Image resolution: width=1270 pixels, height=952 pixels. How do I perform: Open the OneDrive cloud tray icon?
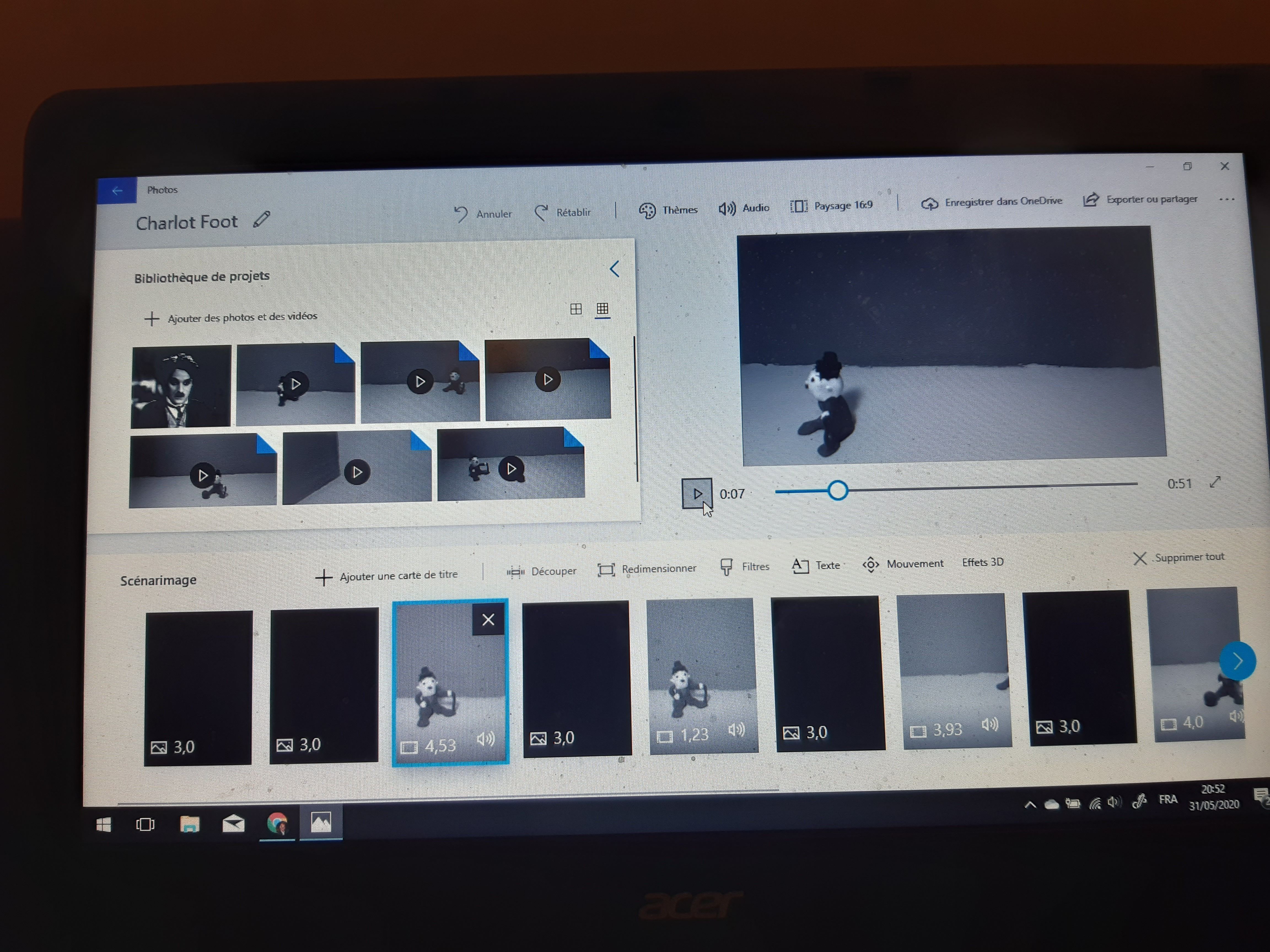click(1051, 805)
